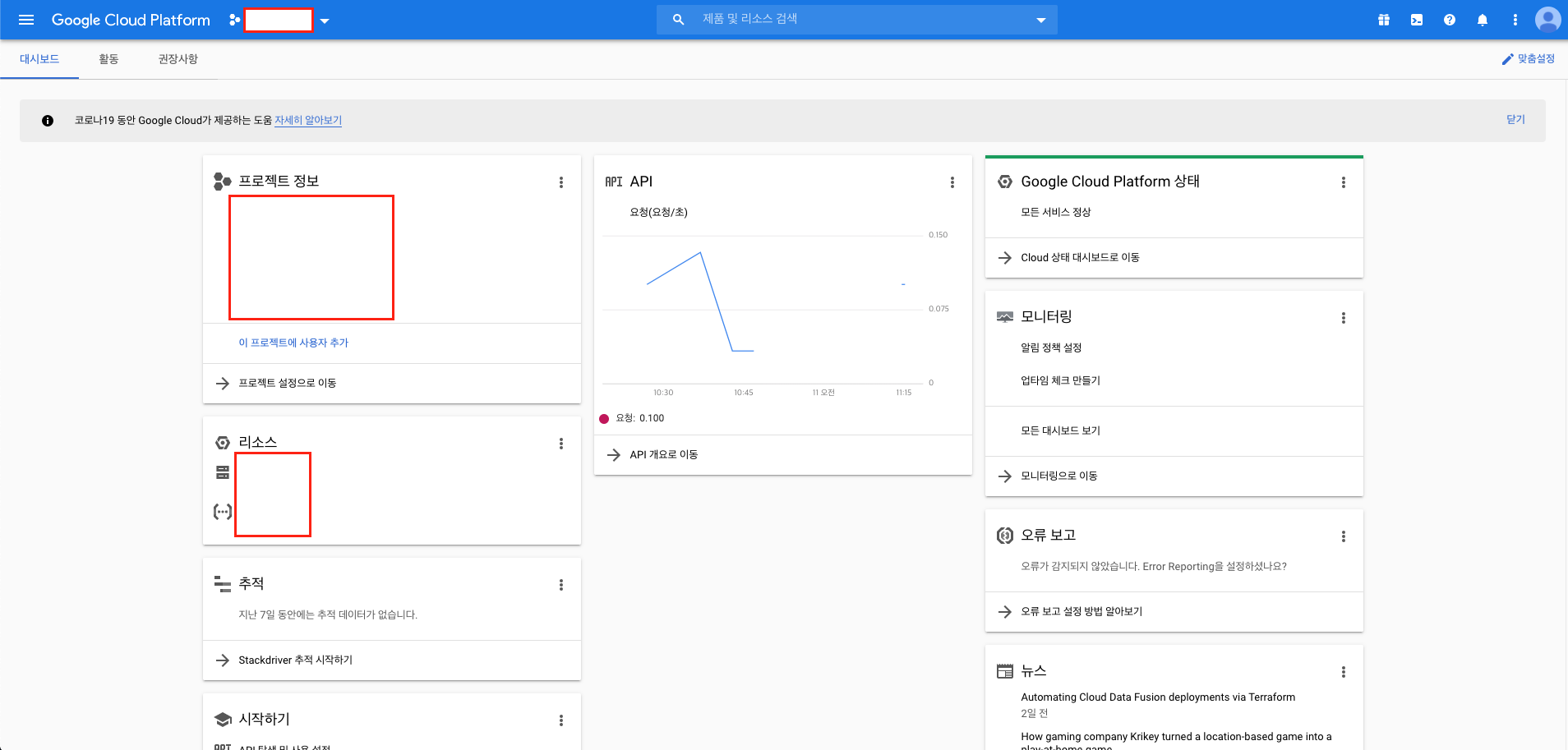Click the search magnifier icon
The image size is (1568, 750).
pos(678,19)
